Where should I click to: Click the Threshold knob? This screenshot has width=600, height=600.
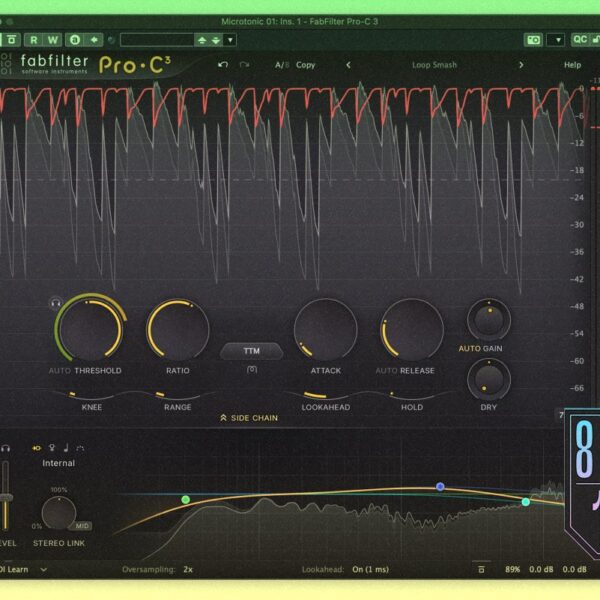pos(90,329)
